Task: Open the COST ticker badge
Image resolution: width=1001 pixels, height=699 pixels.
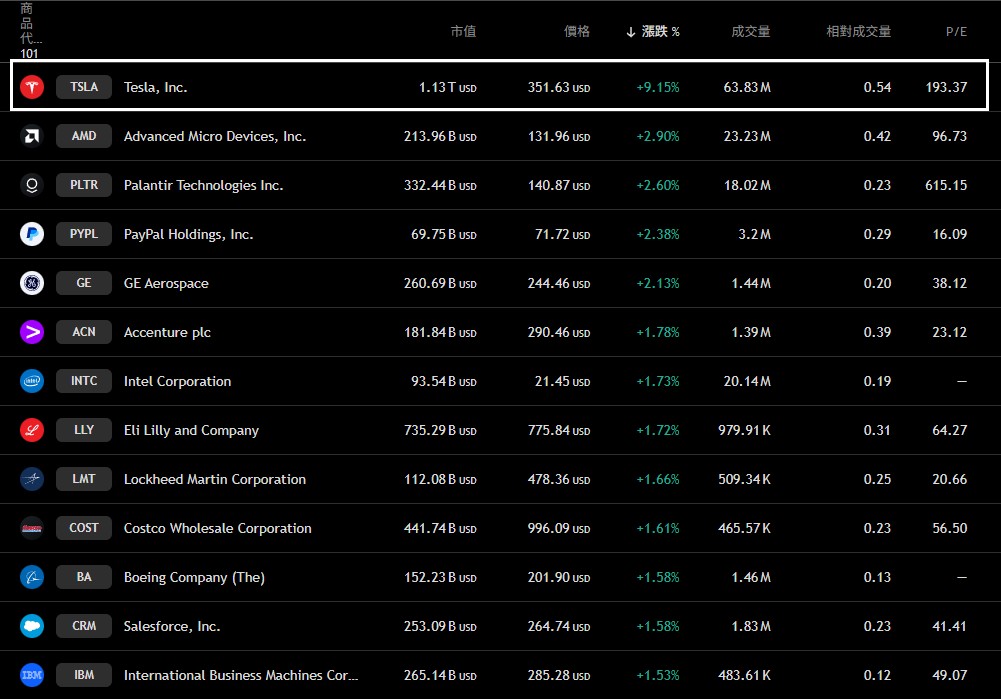Action: point(84,528)
